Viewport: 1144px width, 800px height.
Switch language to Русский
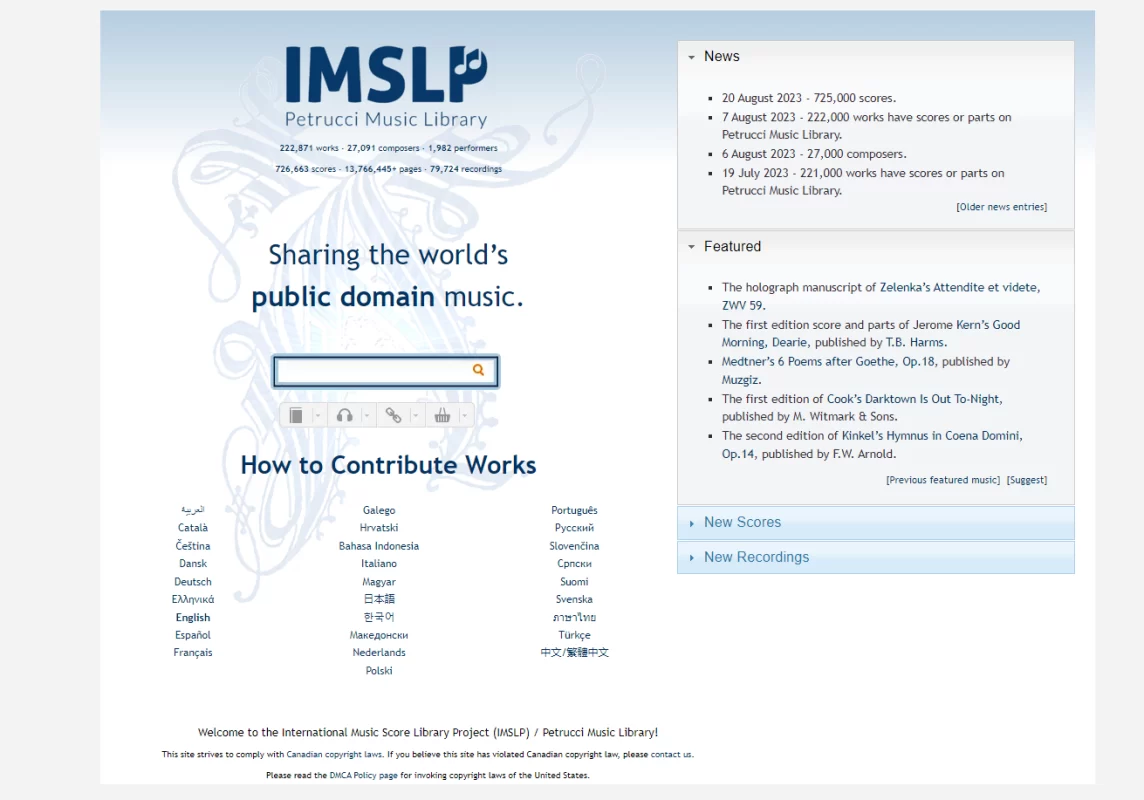tap(574, 528)
